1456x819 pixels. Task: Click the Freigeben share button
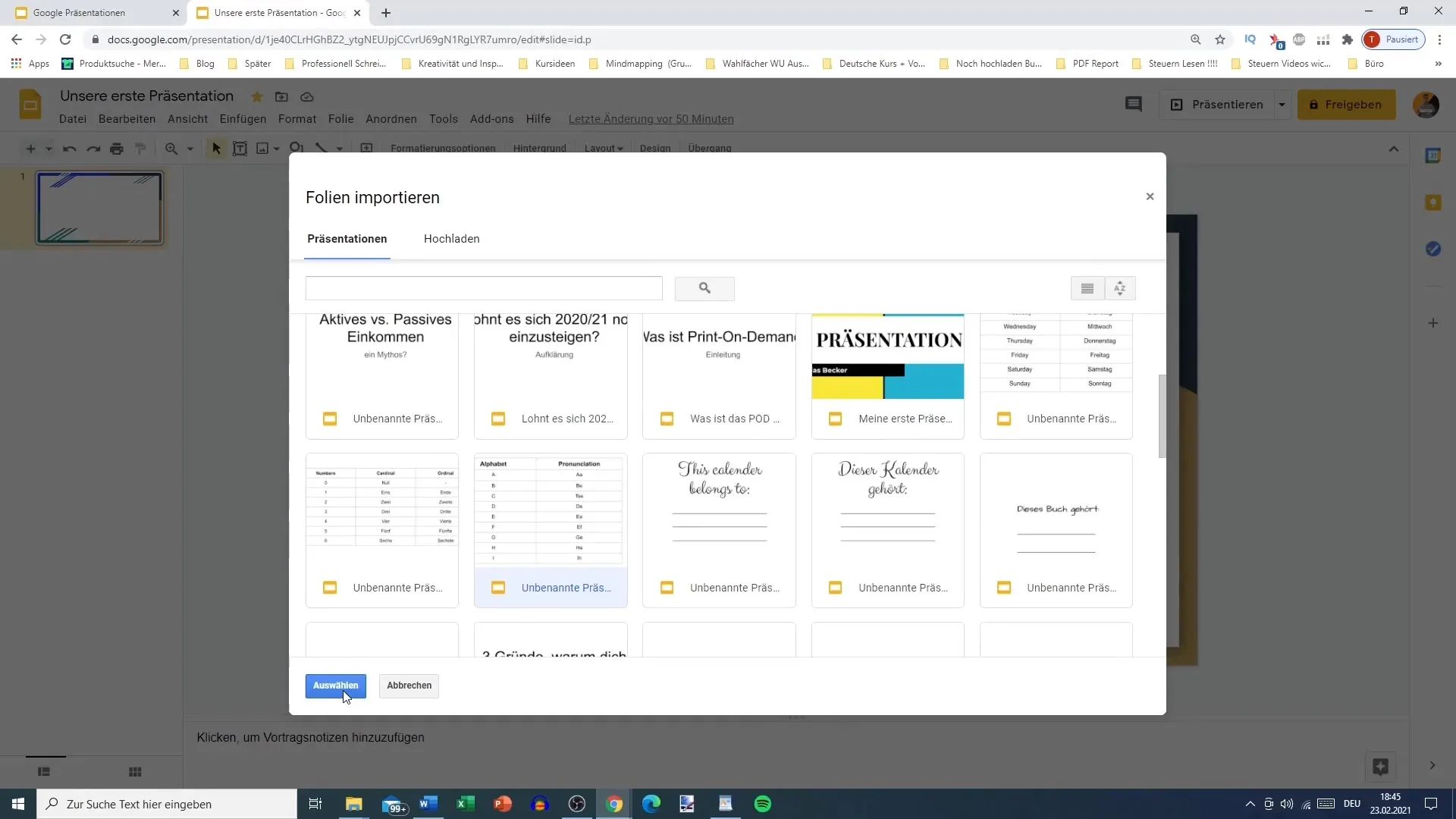click(x=1346, y=105)
